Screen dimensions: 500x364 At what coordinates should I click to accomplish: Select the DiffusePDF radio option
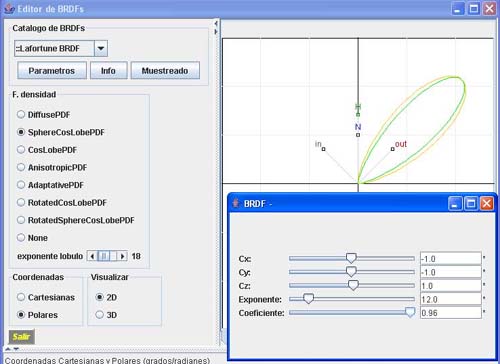pos(21,114)
